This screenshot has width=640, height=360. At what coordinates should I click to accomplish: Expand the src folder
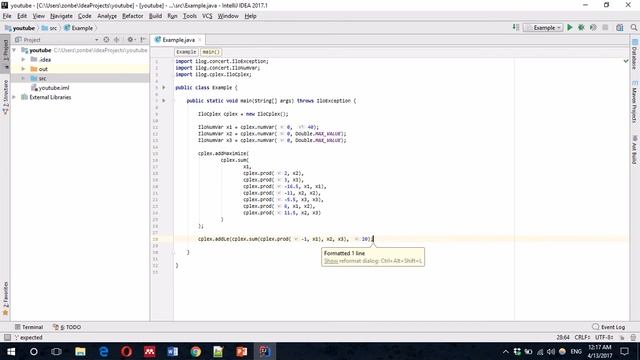click(23, 78)
